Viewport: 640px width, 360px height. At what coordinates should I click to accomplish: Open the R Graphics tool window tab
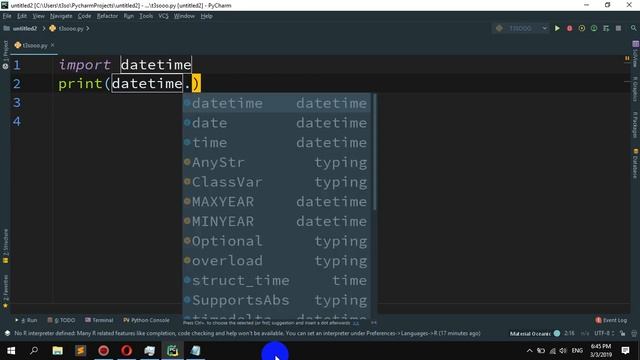pyautogui.click(x=635, y=89)
